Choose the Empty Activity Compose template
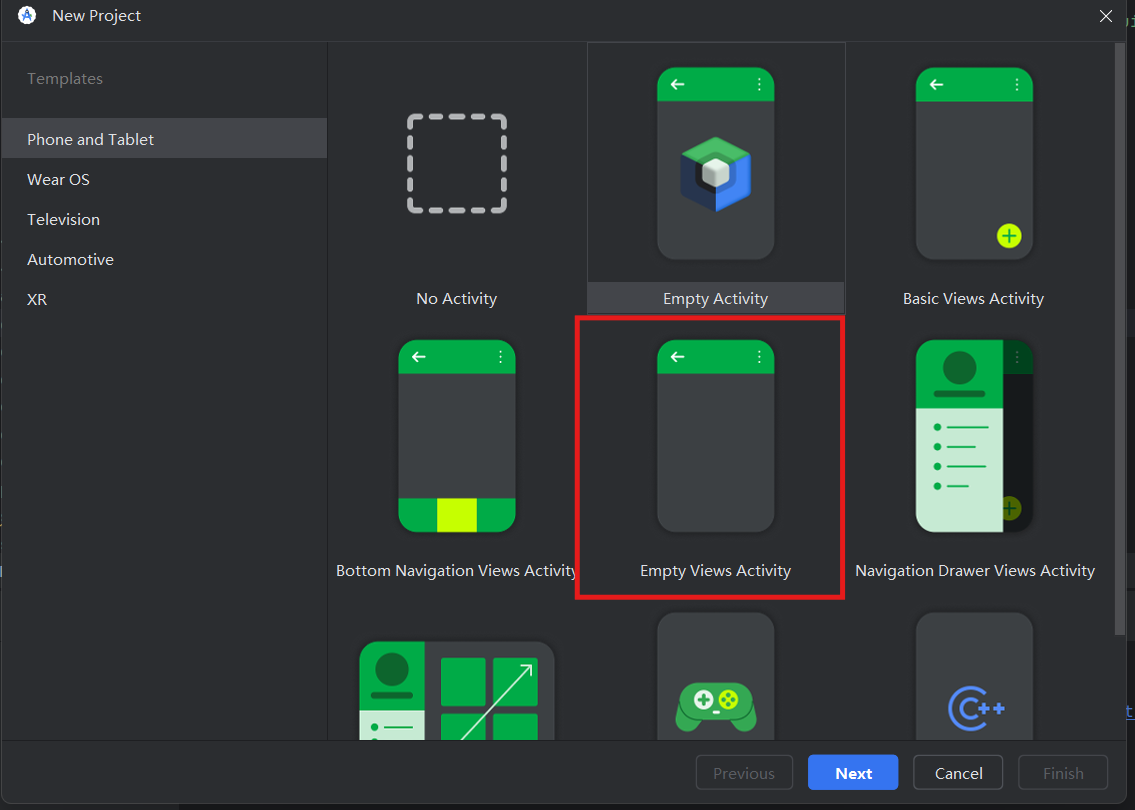 point(715,164)
